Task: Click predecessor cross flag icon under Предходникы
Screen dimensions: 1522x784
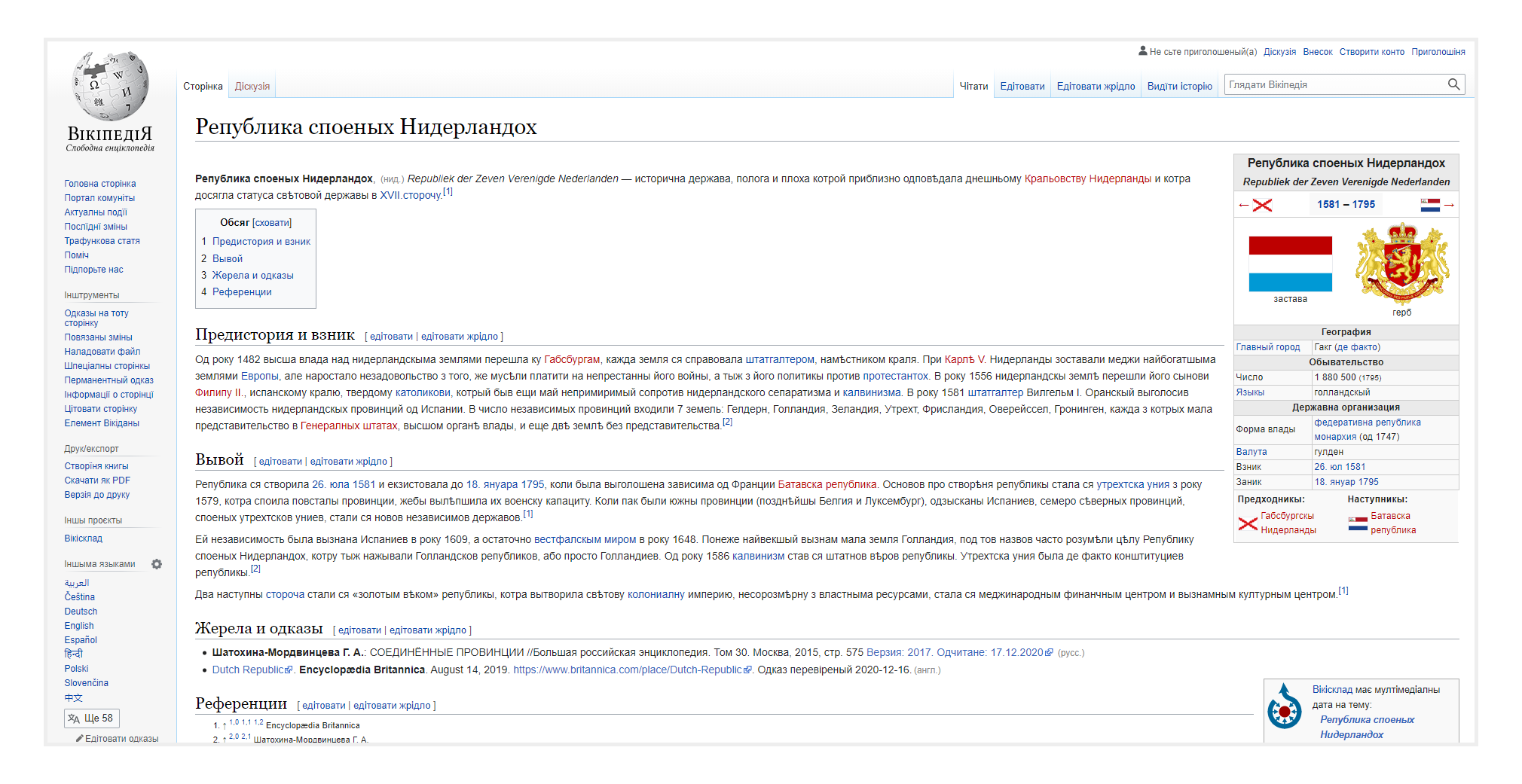Action: pyautogui.click(x=1248, y=523)
